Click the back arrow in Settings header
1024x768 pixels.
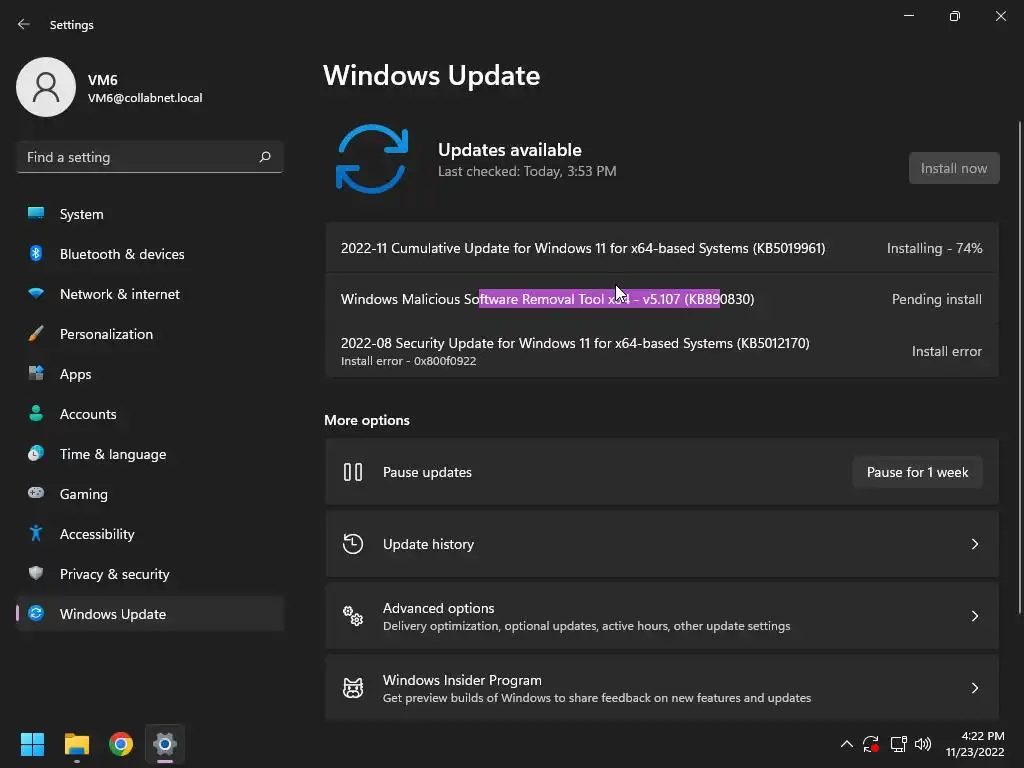[x=24, y=24]
